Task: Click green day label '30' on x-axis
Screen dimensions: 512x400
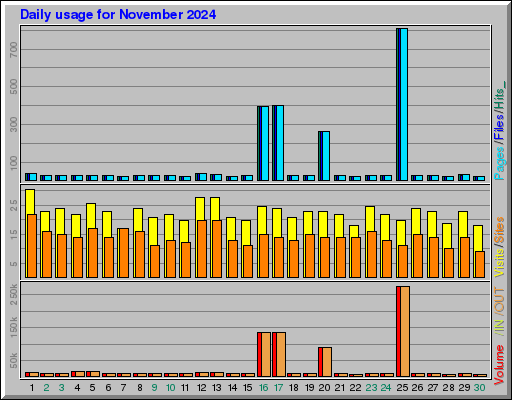Action: [x=479, y=388]
